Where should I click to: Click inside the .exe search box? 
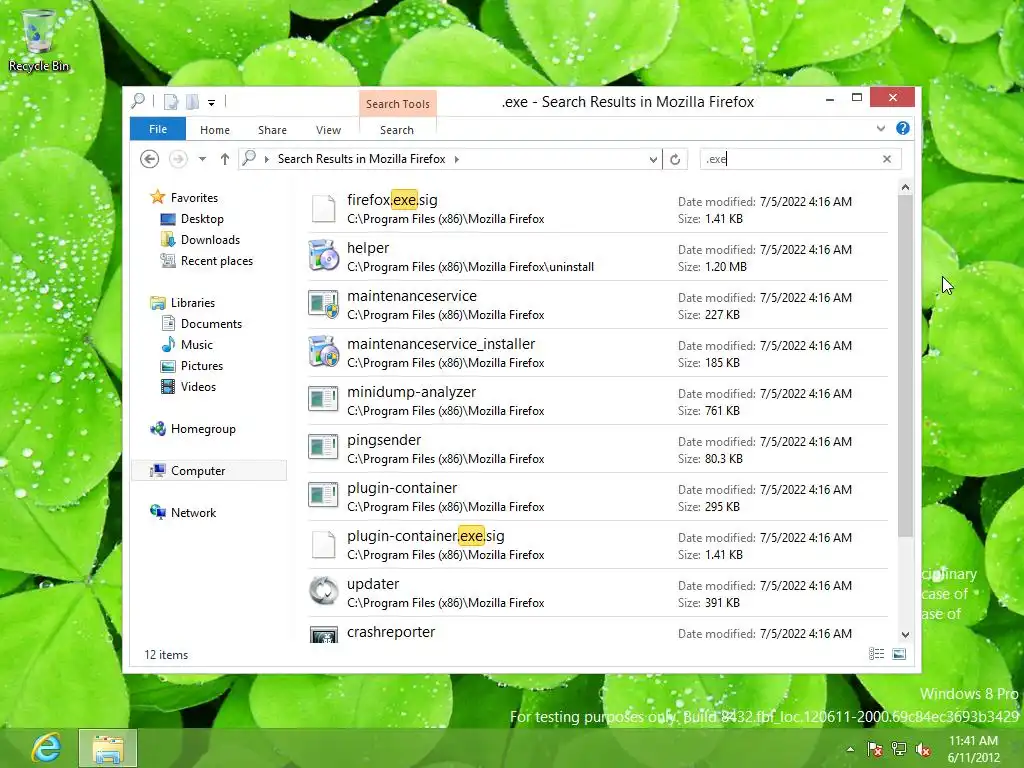(x=790, y=159)
